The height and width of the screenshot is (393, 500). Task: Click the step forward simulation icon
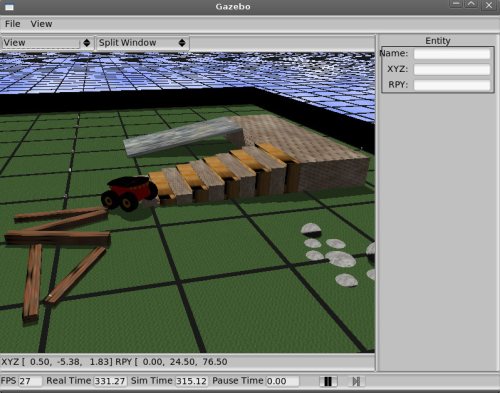[x=356, y=381]
